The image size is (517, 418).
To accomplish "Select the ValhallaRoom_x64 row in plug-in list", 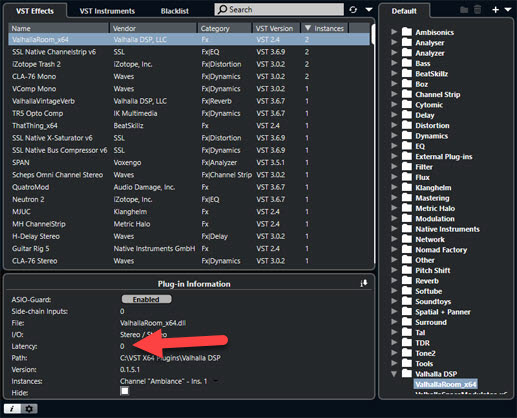I will 189,39.
